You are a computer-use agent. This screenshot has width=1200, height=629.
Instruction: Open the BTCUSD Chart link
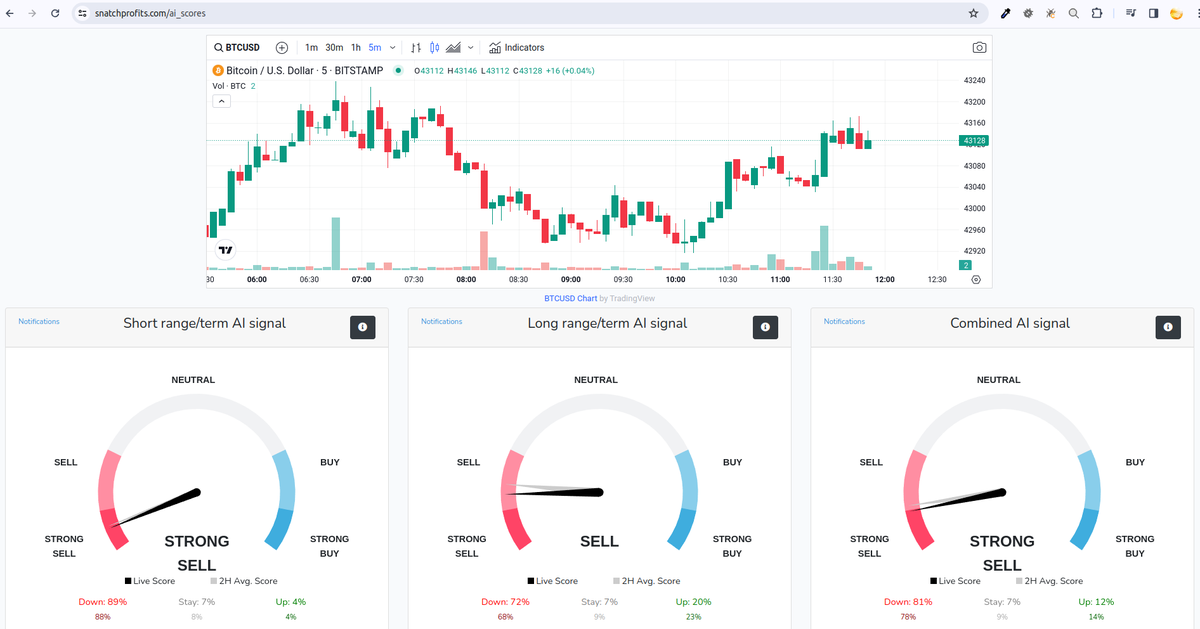570,298
